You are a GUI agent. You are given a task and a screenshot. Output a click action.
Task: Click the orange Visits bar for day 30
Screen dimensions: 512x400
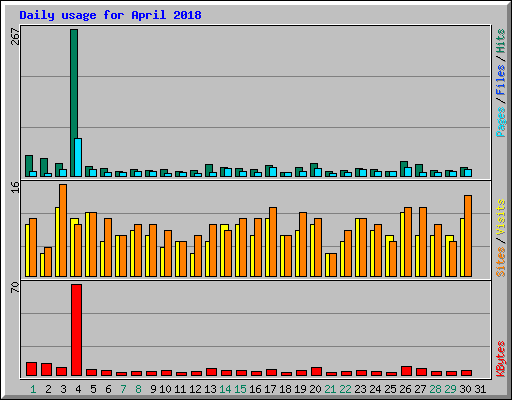468,236
